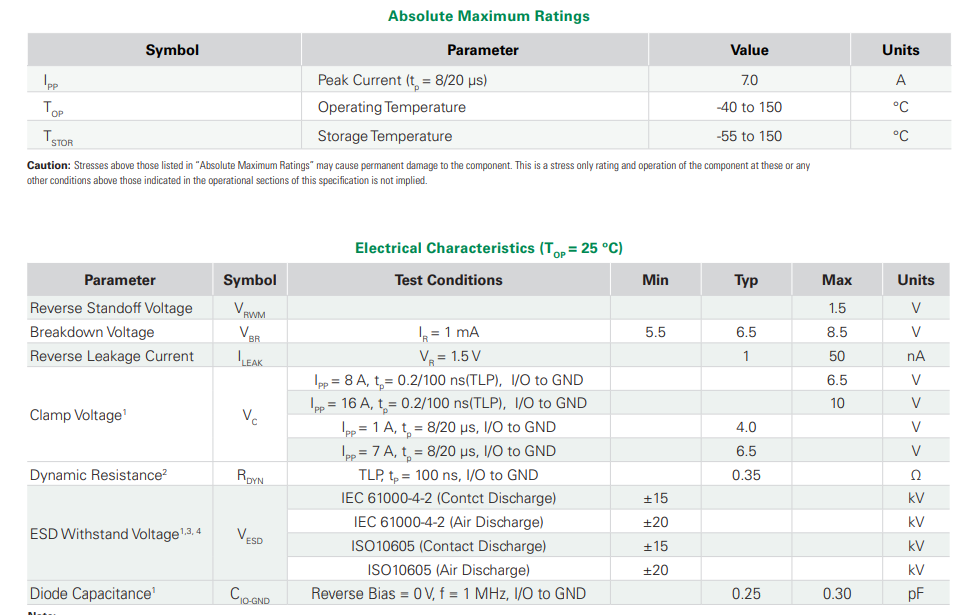Select the 16 A TLP test condition
Viewport: 969px width, 615px height.
click(x=449, y=404)
